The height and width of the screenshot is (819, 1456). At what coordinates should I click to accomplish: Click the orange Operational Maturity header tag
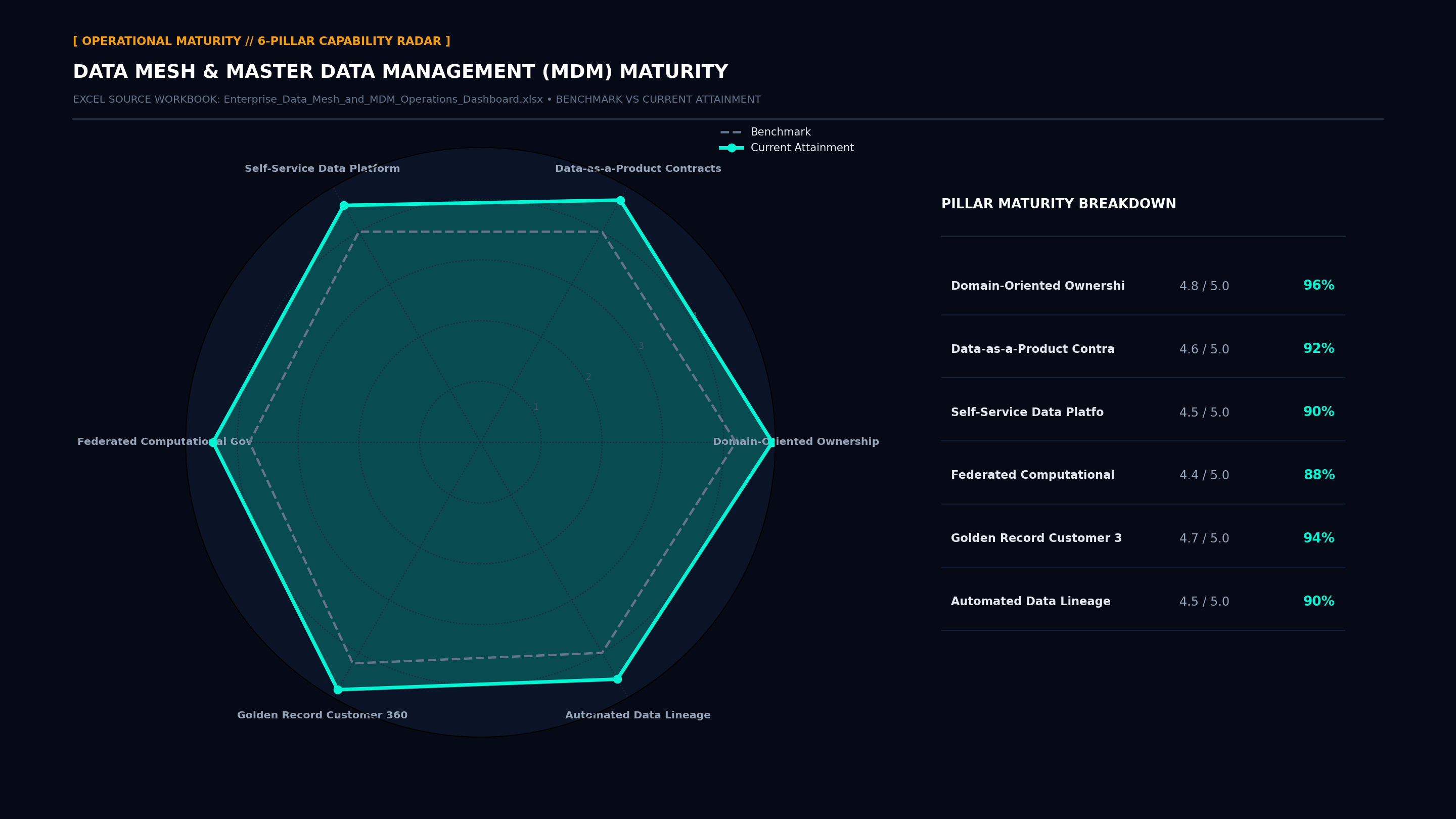click(x=262, y=42)
